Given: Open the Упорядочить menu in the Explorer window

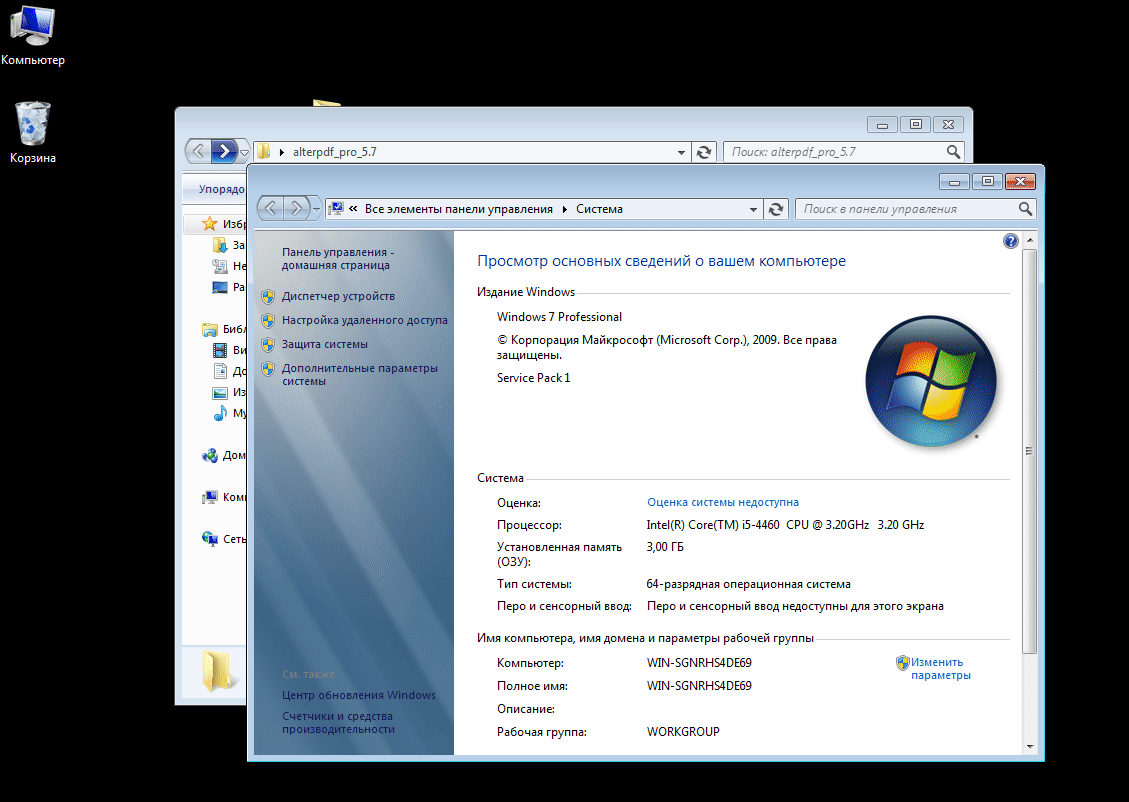Looking at the screenshot, I should pos(222,189).
